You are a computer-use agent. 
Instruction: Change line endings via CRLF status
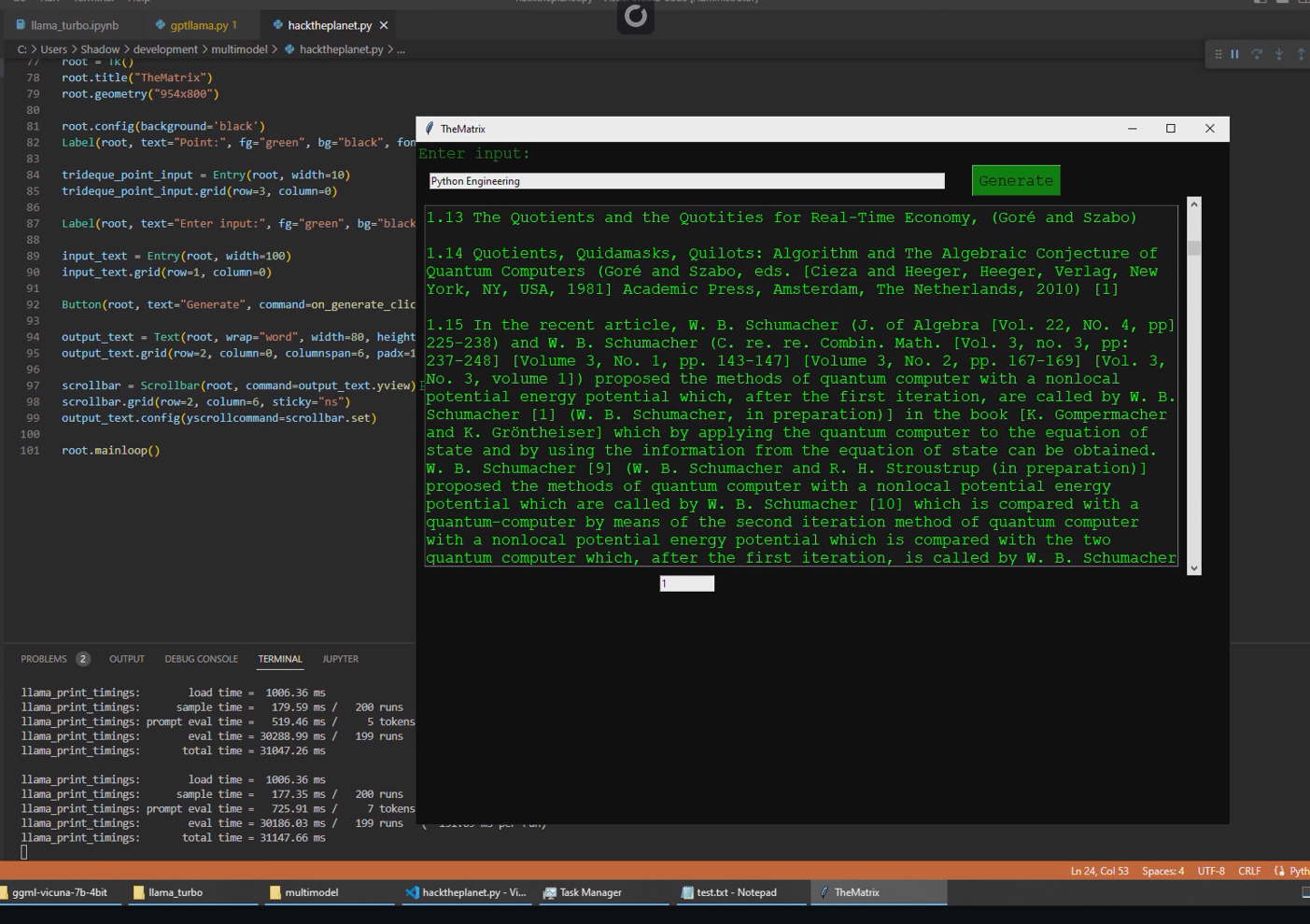point(1249,871)
